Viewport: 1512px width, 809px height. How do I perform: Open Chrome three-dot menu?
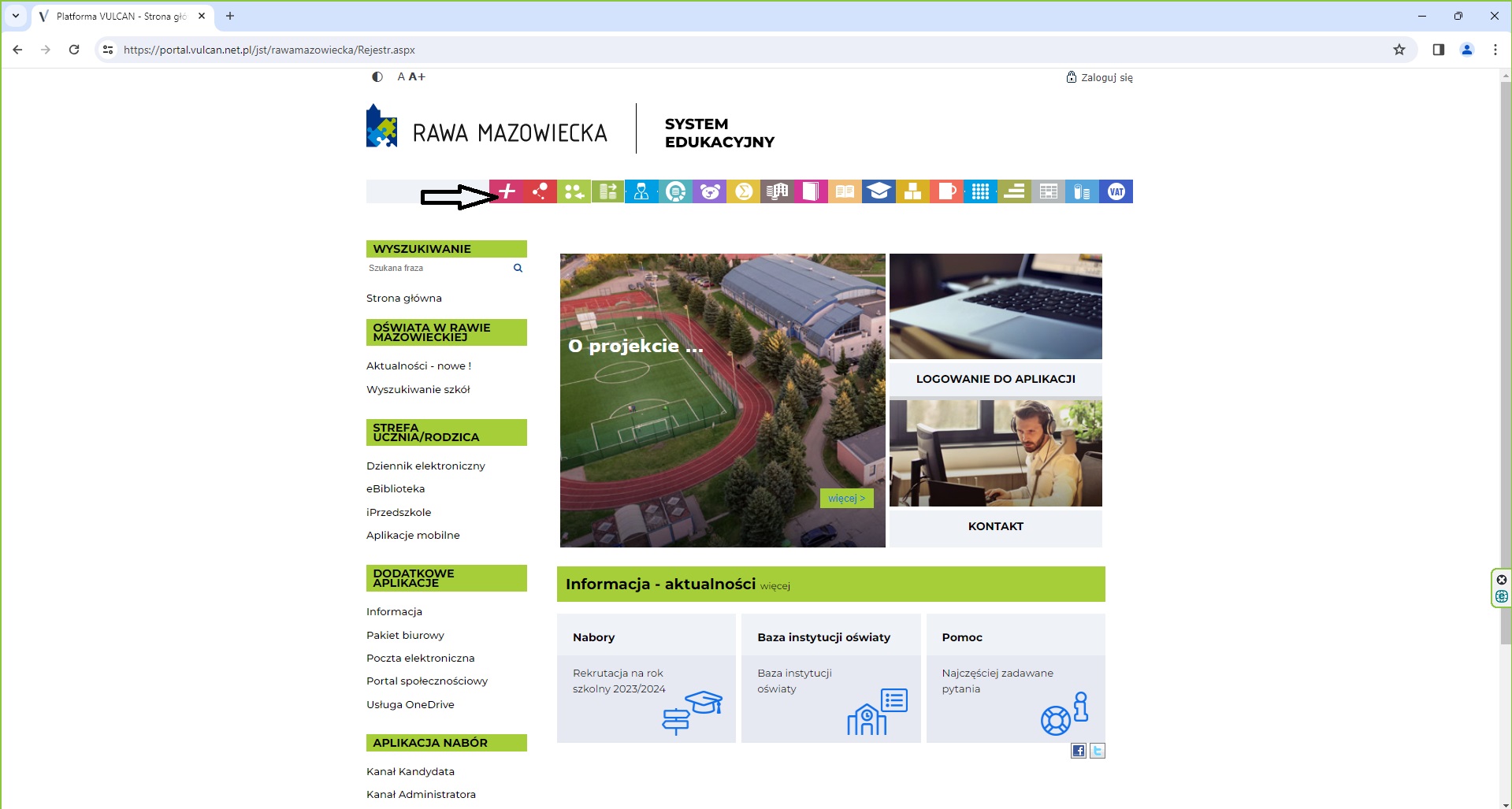click(1495, 50)
